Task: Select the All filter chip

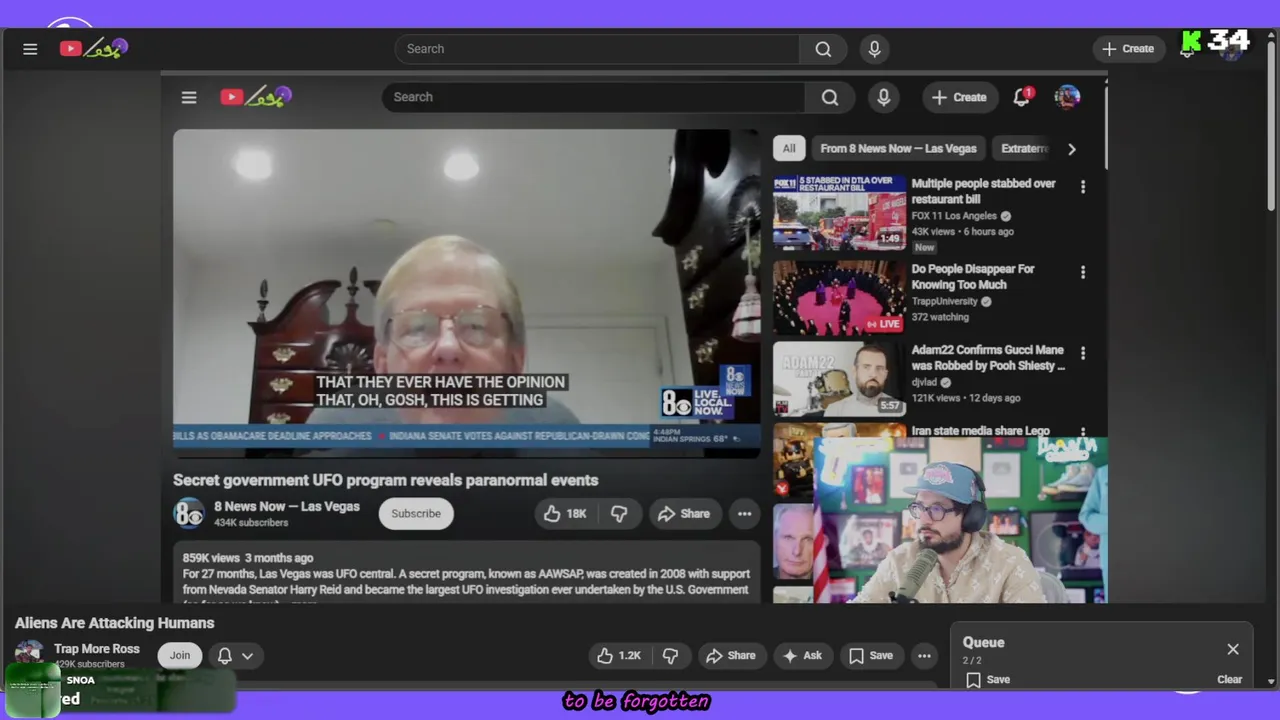Action: coord(789,149)
